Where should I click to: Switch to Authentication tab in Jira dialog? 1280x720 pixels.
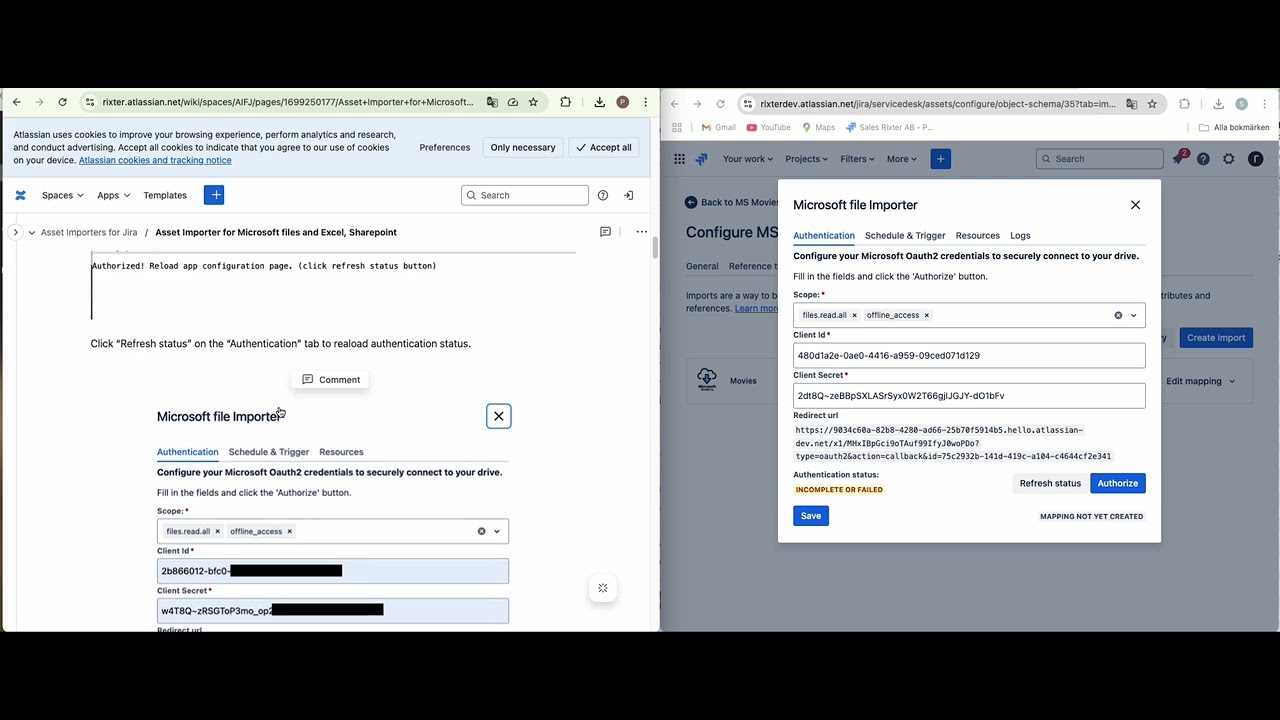pyautogui.click(x=824, y=236)
